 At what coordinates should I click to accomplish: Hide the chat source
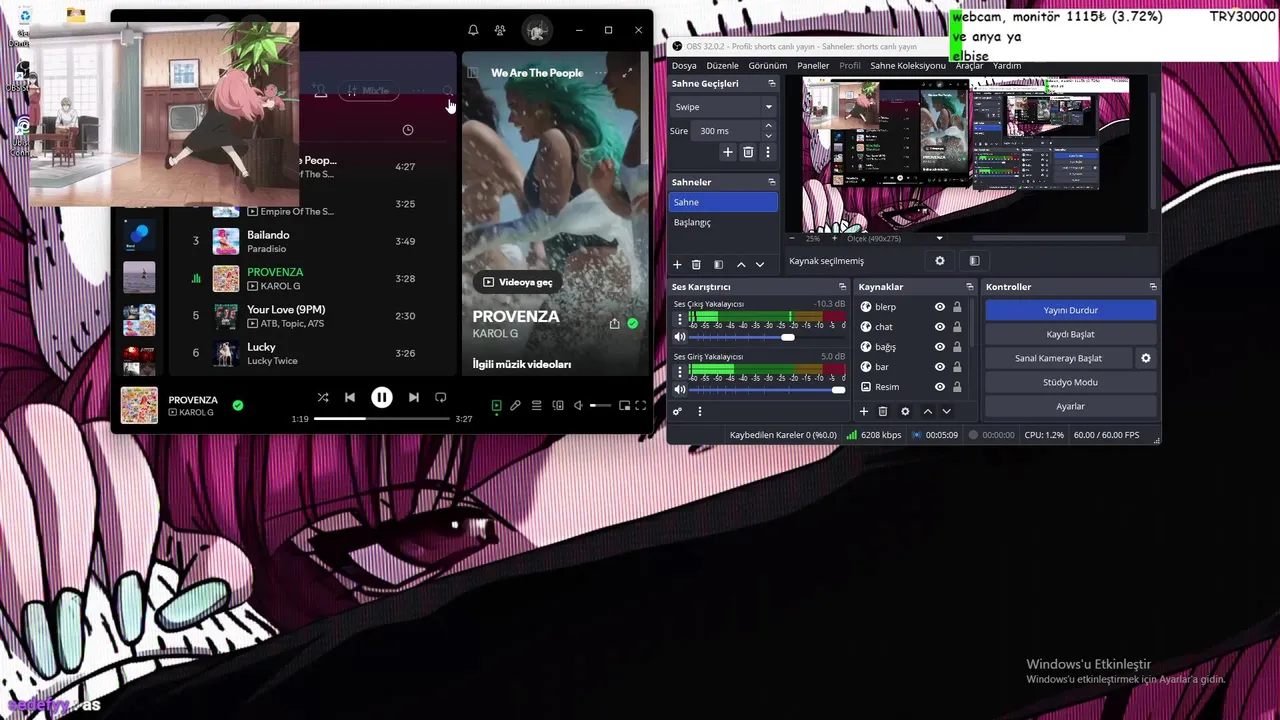pyautogui.click(x=939, y=327)
